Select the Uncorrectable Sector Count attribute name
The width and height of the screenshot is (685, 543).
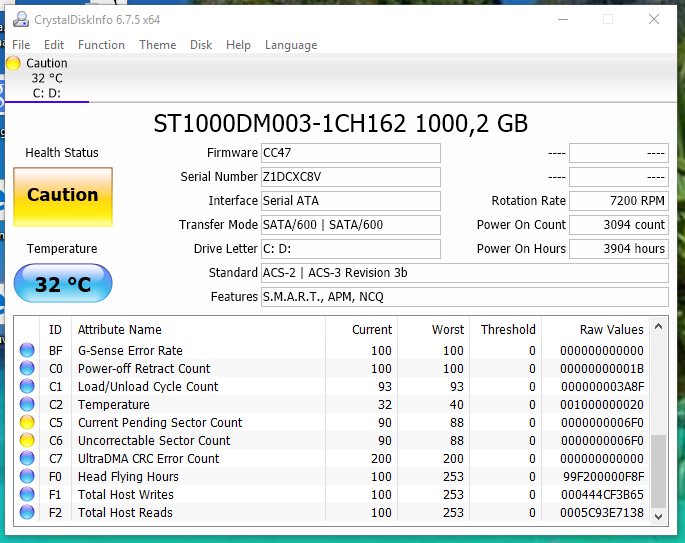(154, 440)
